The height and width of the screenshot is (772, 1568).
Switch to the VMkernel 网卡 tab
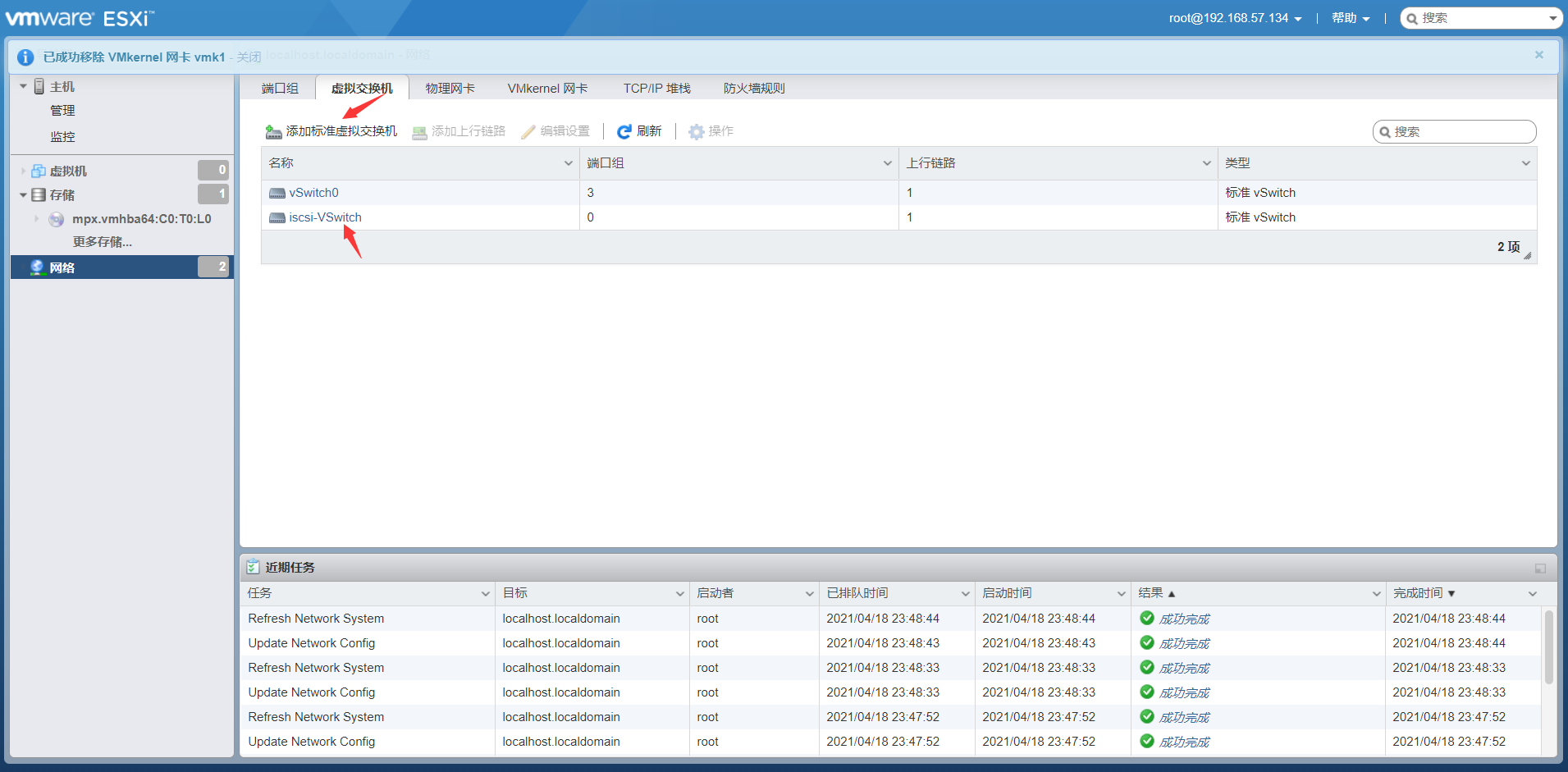coord(547,88)
